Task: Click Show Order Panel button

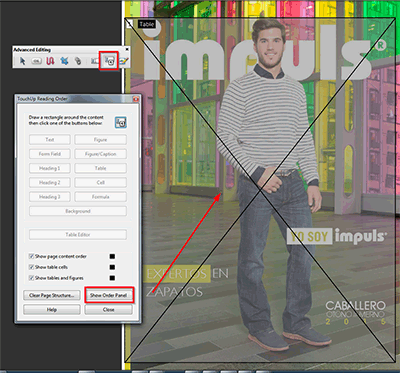Action: (108, 295)
